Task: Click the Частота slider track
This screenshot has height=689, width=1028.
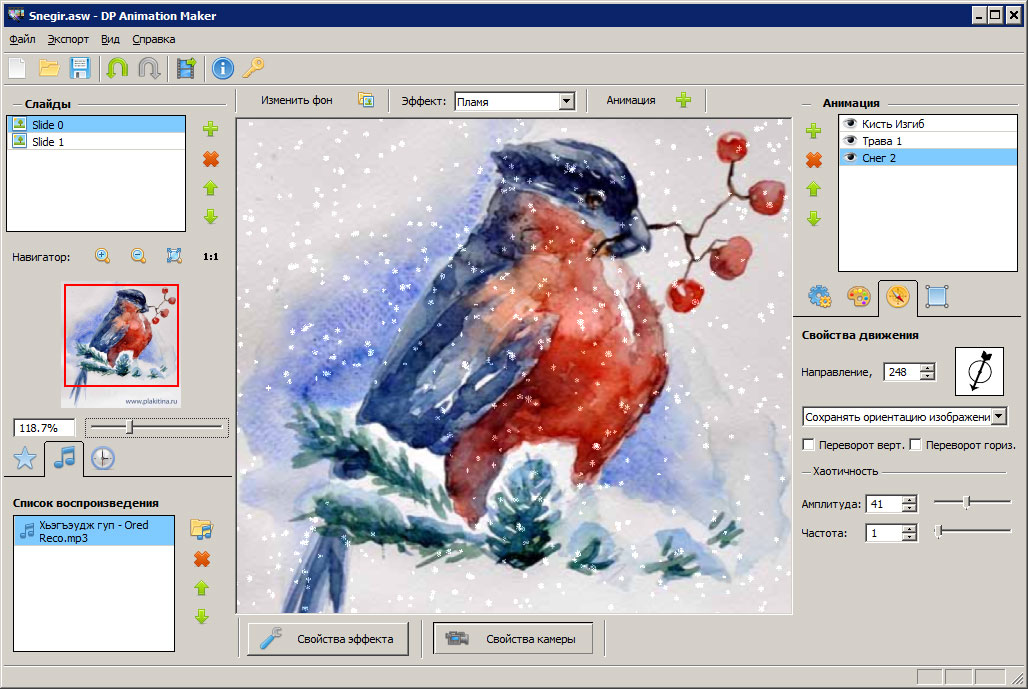Action: click(x=972, y=531)
